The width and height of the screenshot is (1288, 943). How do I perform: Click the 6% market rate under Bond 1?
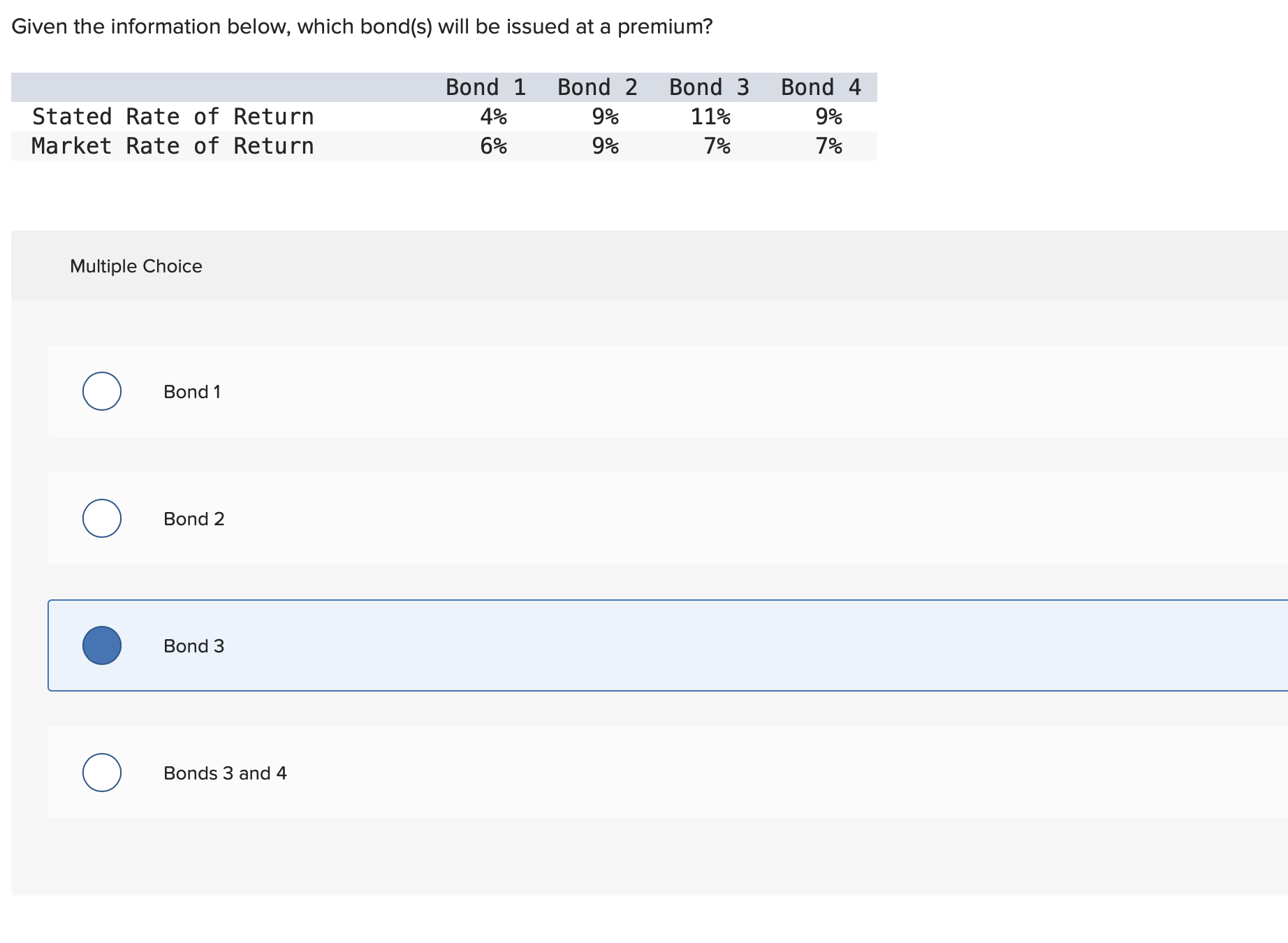point(494,145)
